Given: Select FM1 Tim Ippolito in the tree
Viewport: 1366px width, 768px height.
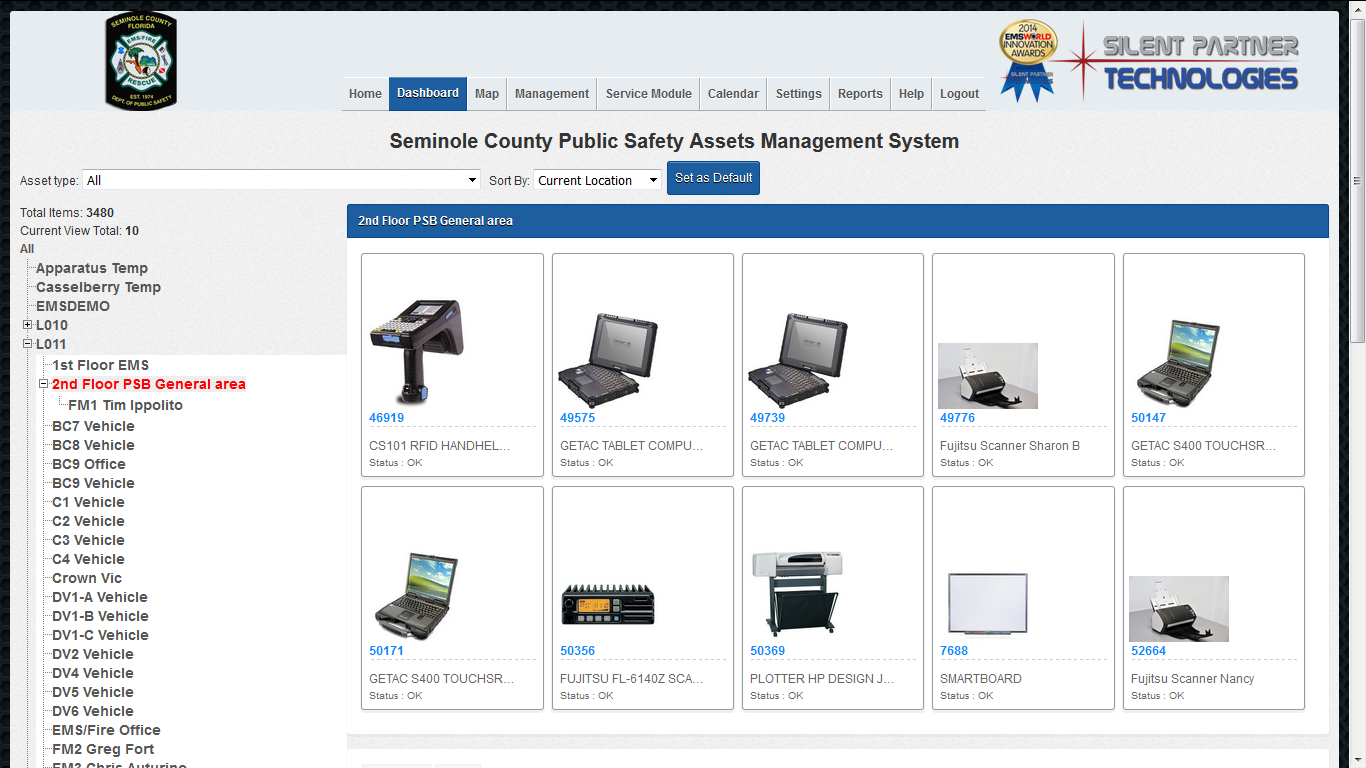Looking at the screenshot, I should [125, 404].
